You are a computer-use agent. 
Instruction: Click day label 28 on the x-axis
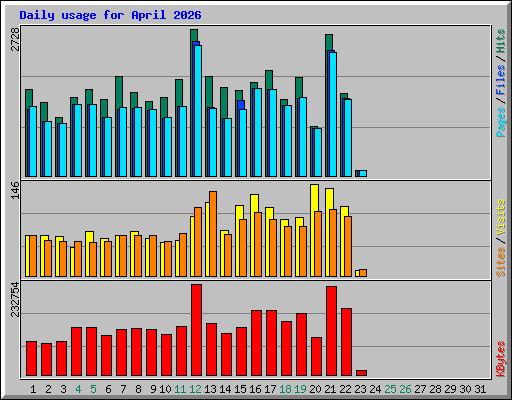point(435,389)
